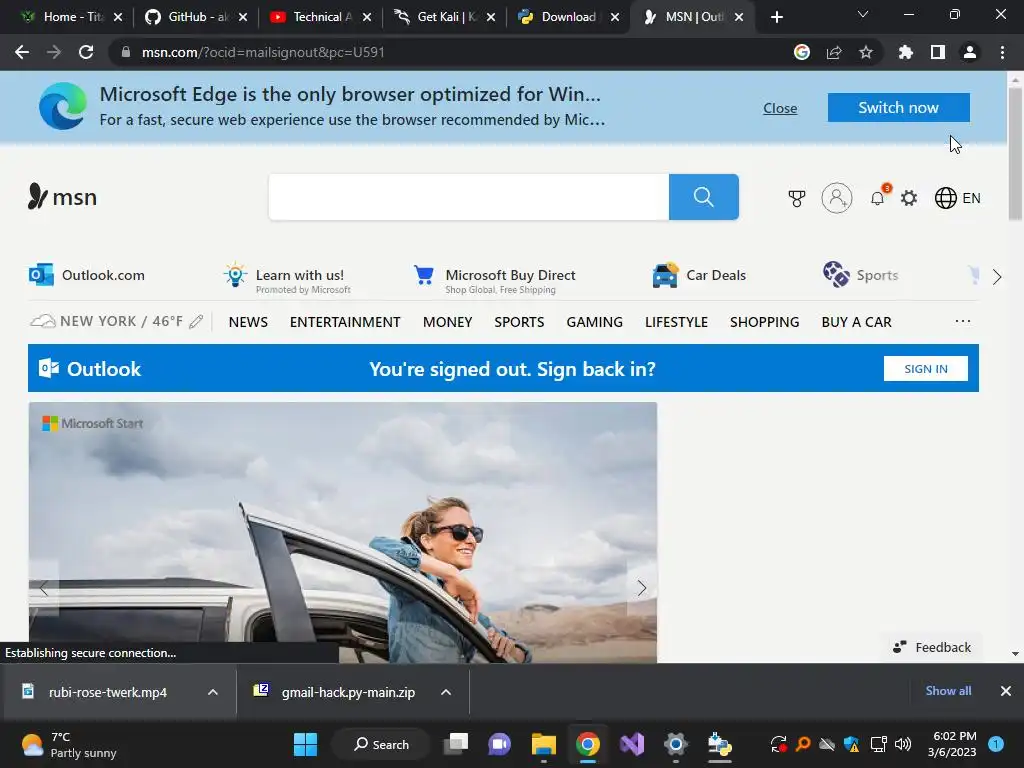The width and height of the screenshot is (1024, 768).
Task: Click the MSN account sign-in avatar
Action: (837, 198)
